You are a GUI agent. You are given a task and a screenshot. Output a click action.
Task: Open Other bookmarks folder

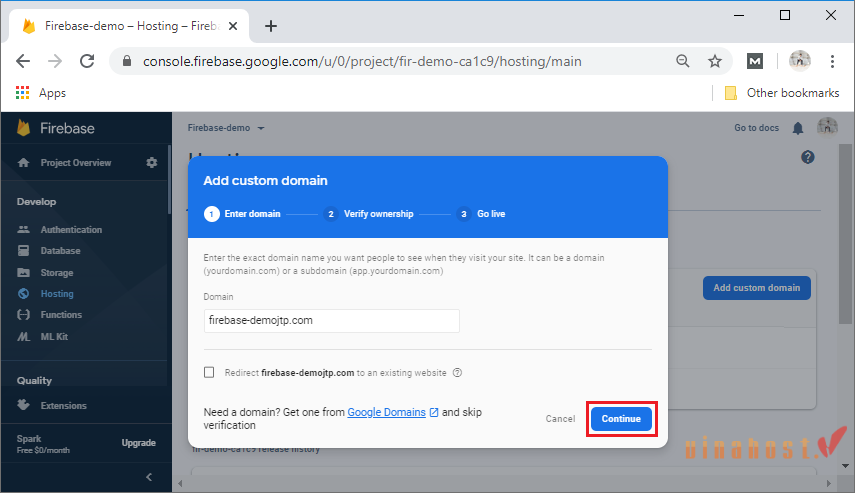pyautogui.click(x=782, y=93)
